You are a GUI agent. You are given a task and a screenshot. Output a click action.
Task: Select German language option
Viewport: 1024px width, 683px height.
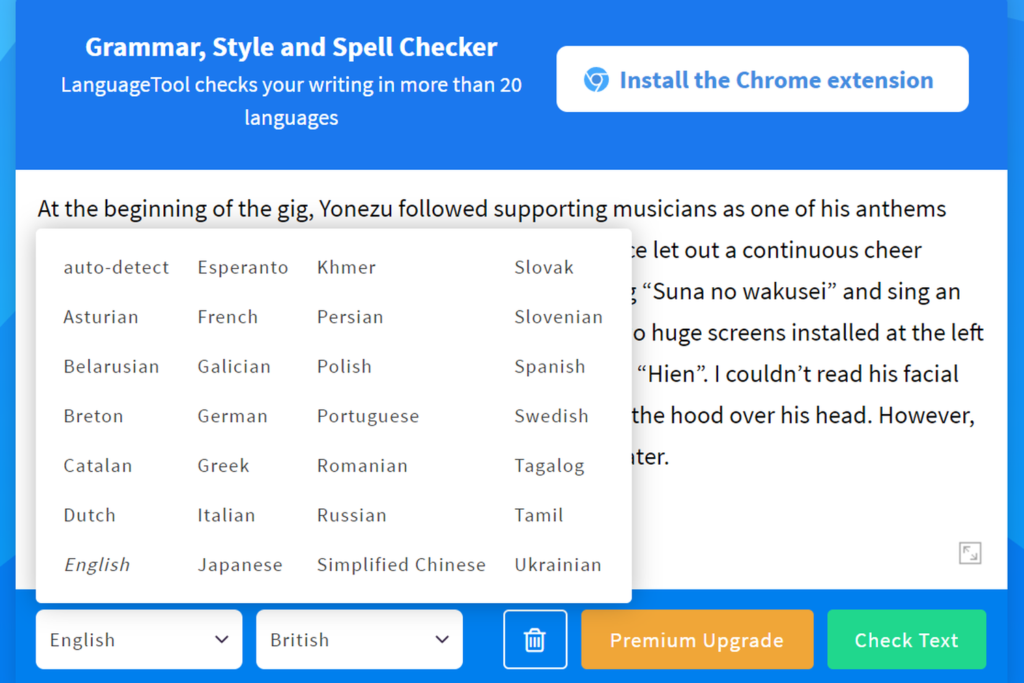pos(232,416)
